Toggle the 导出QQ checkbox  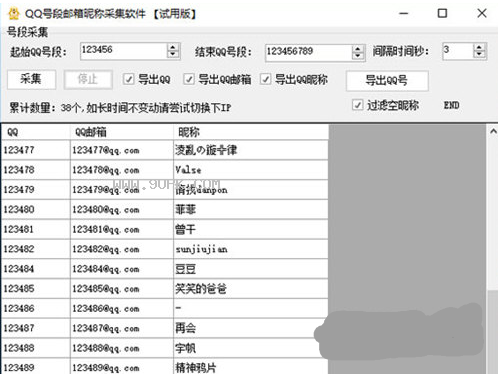[x=129, y=79]
